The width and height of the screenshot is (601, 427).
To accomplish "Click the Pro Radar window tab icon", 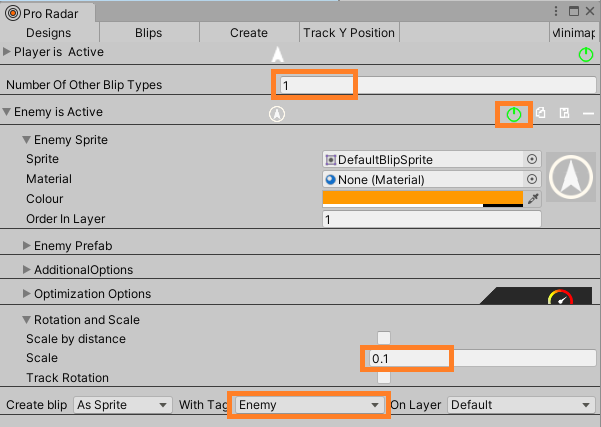I will 13,13.
